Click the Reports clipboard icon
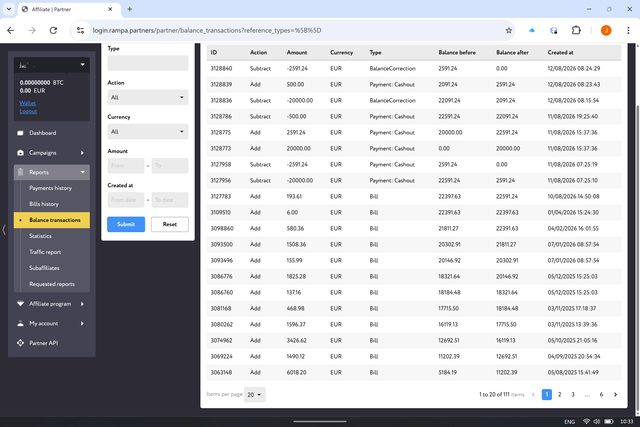The width and height of the screenshot is (640, 427). [x=20, y=172]
